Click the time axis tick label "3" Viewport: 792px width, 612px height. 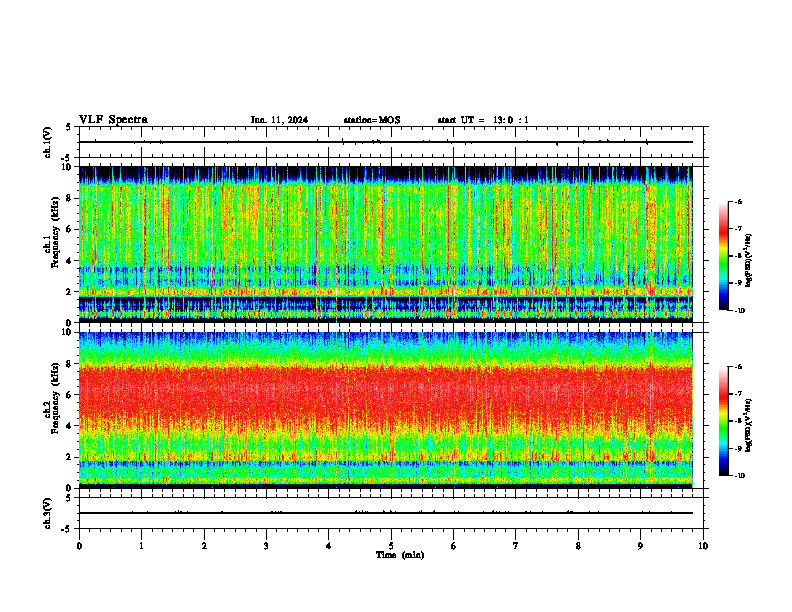click(266, 546)
